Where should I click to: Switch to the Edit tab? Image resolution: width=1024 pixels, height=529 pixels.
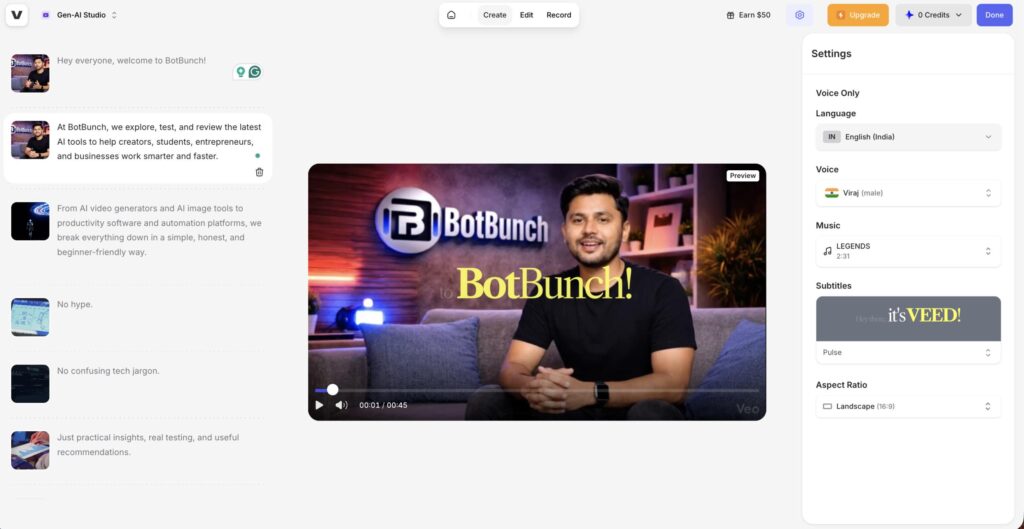526,15
